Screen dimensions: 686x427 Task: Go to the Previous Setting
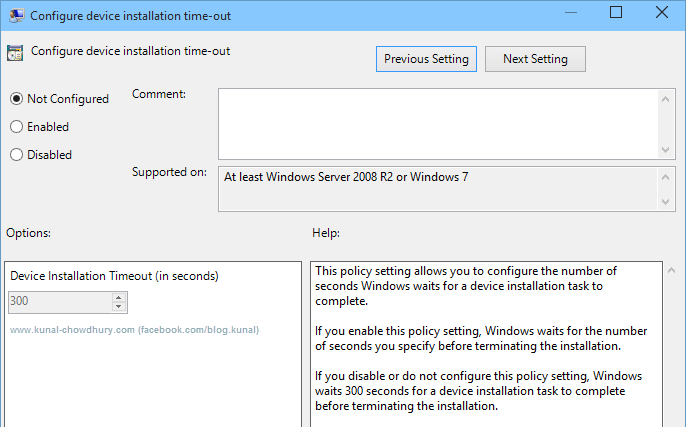click(426, 59)
